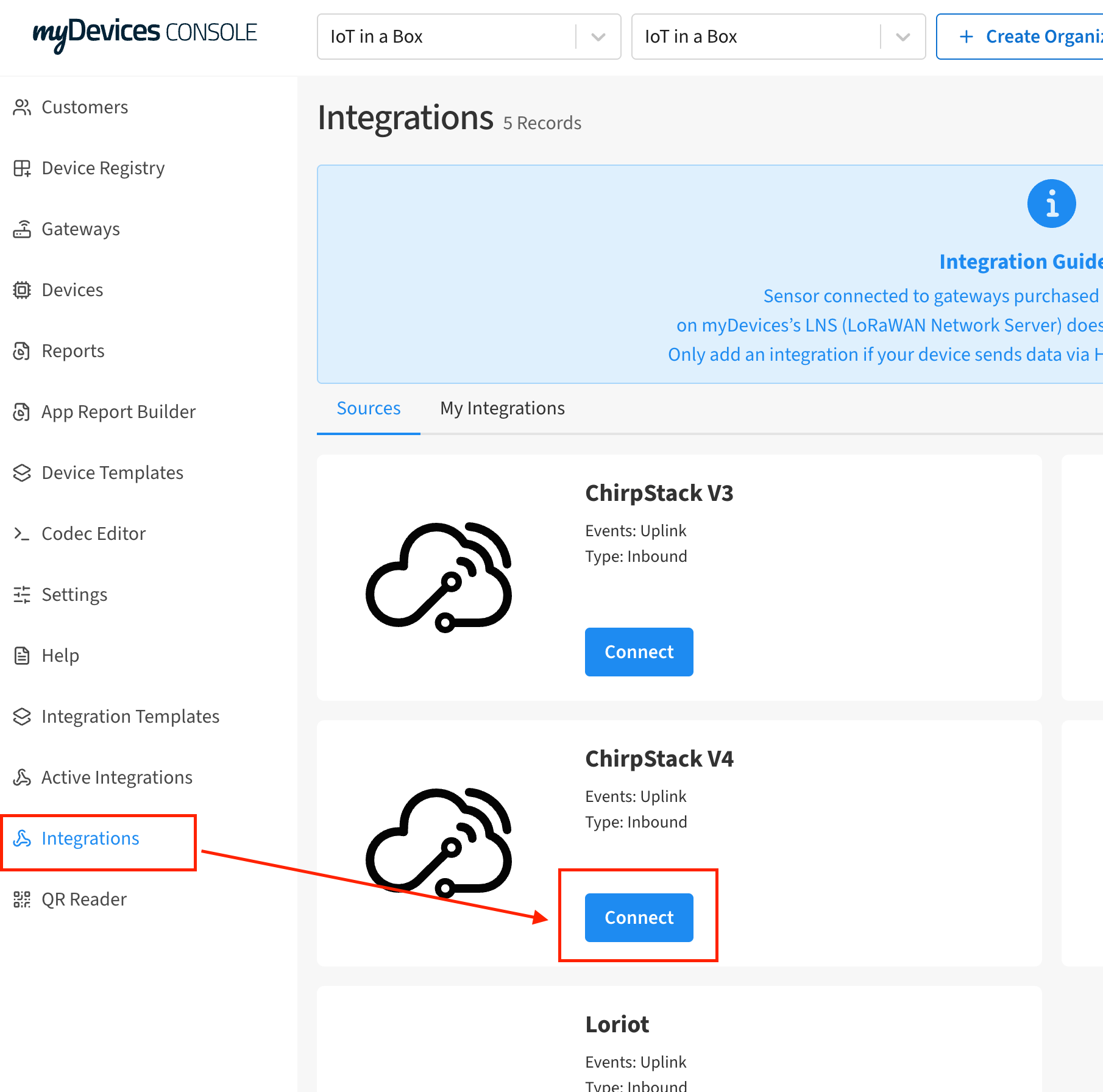Open Active Integrations
Screen dimensions: 1103x1092
point(116,778)
